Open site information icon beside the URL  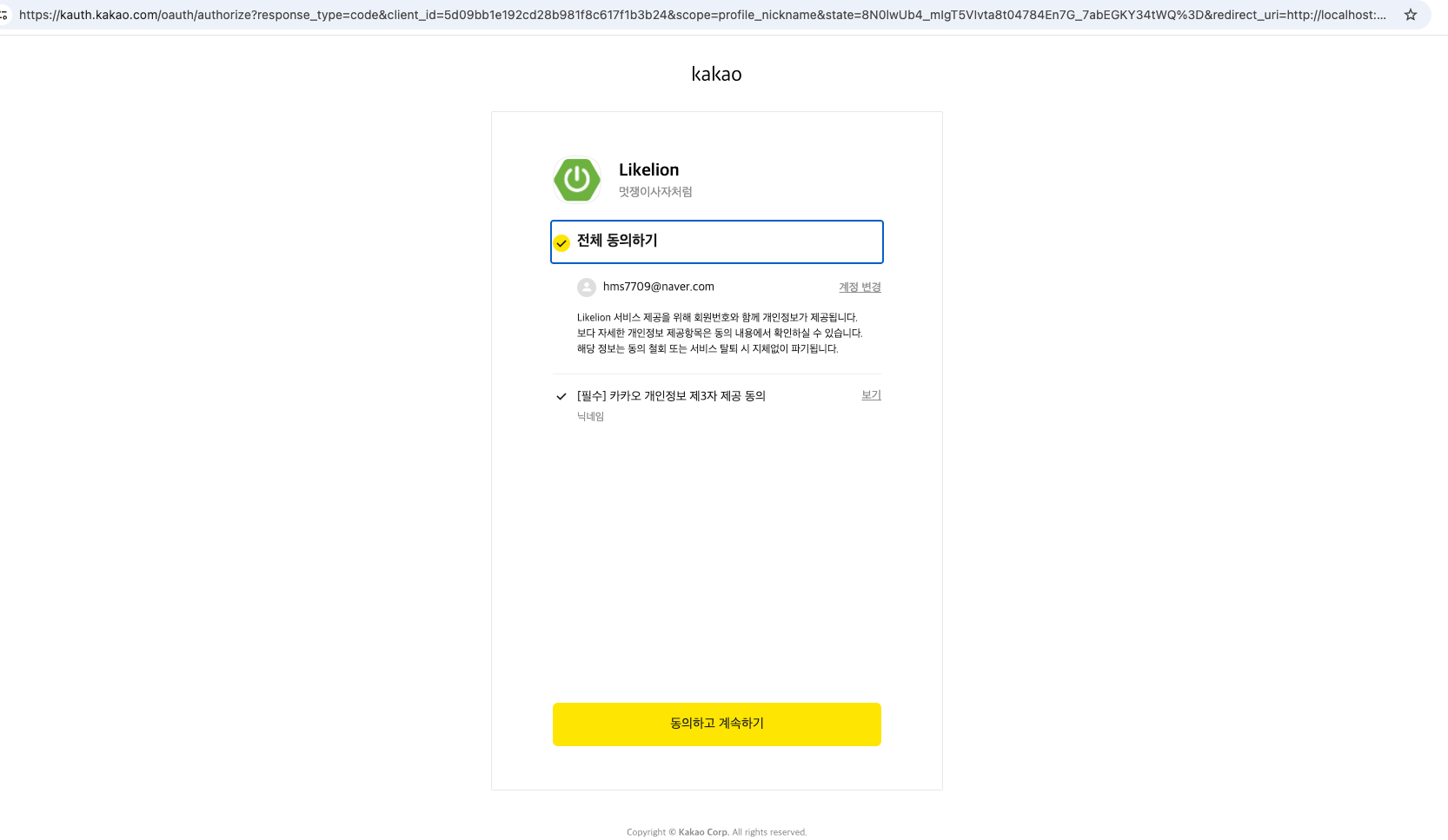pos(3,15)
